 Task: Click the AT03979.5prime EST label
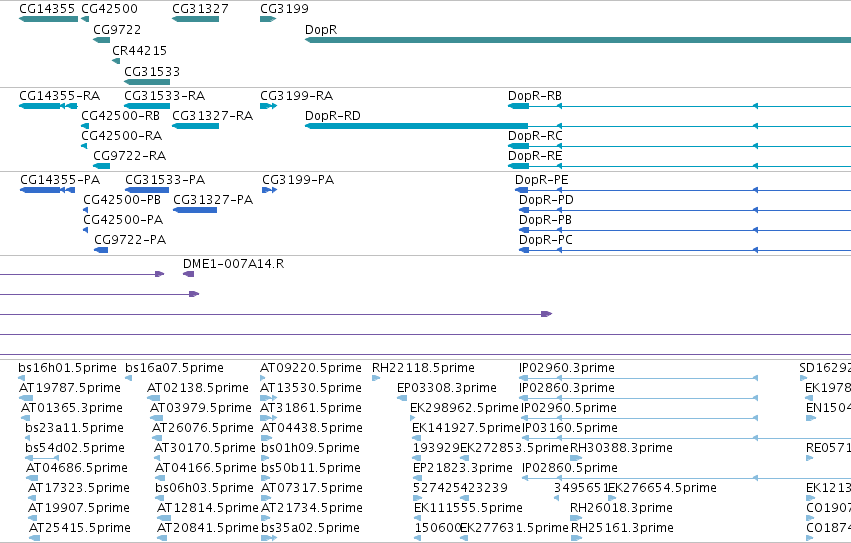201,408
